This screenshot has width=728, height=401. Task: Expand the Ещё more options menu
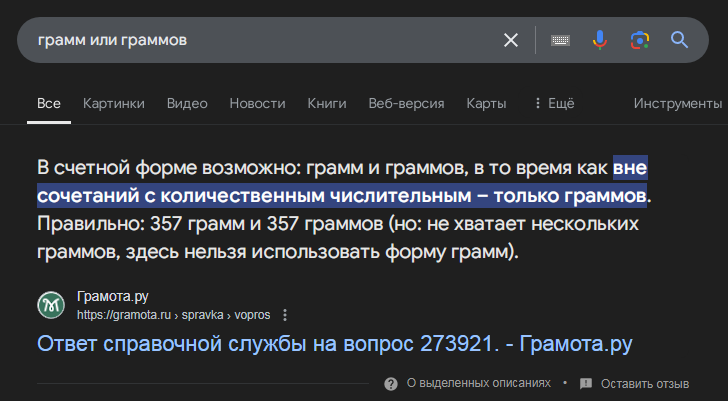[x=553, y=103]
